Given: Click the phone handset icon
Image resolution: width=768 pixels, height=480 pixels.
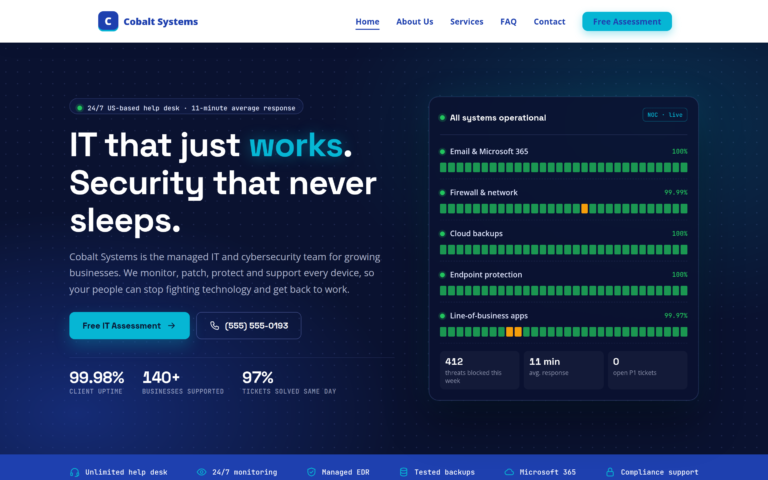Looking at the screenshot, I should (215, 326).
